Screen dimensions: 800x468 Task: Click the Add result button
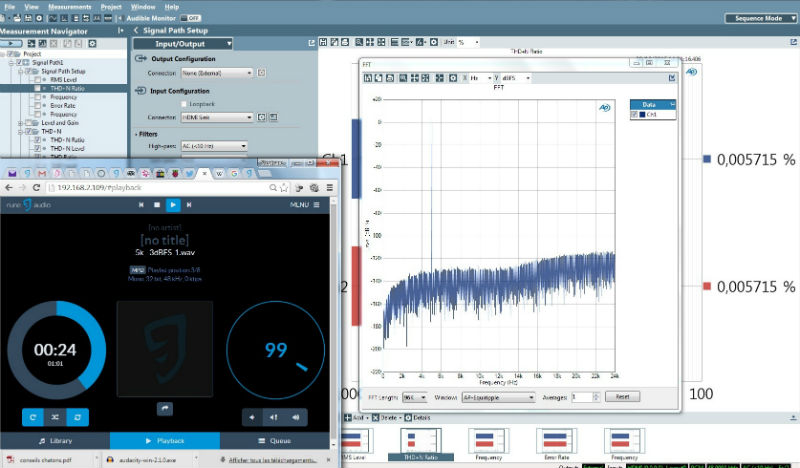coord(355,417)
